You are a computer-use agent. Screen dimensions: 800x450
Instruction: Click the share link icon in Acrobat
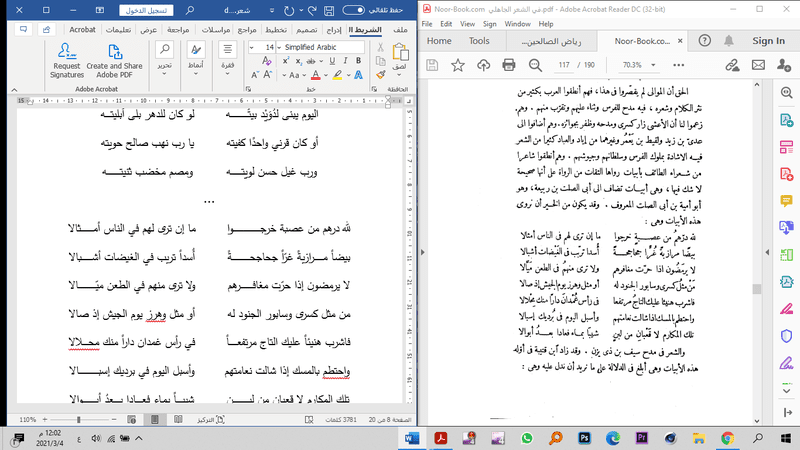732,65
